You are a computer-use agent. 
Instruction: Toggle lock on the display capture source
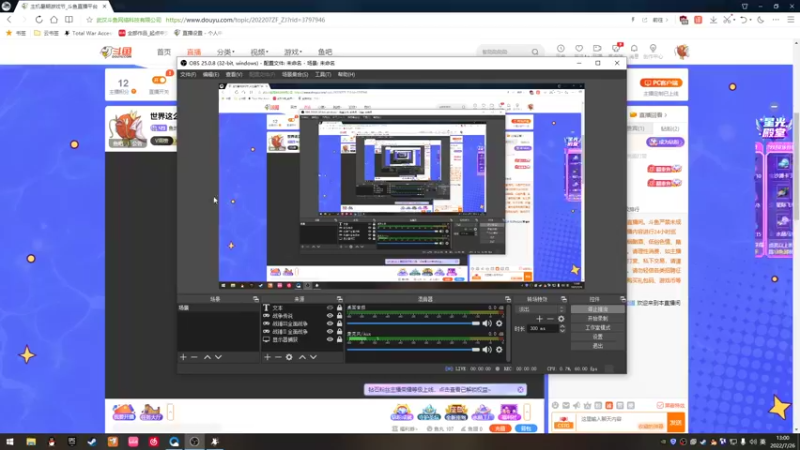coord(339,339)
